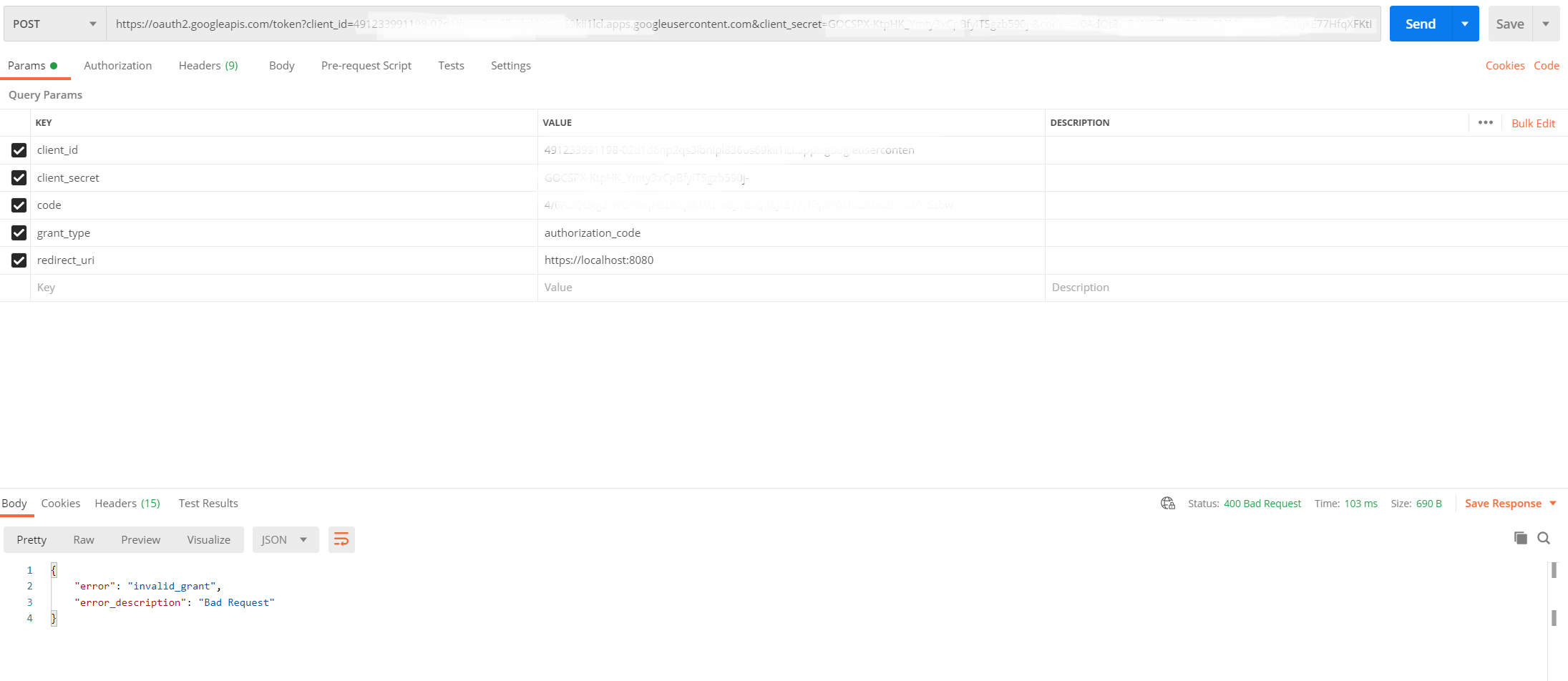Click the Send button

click(x=1420, y=23)
